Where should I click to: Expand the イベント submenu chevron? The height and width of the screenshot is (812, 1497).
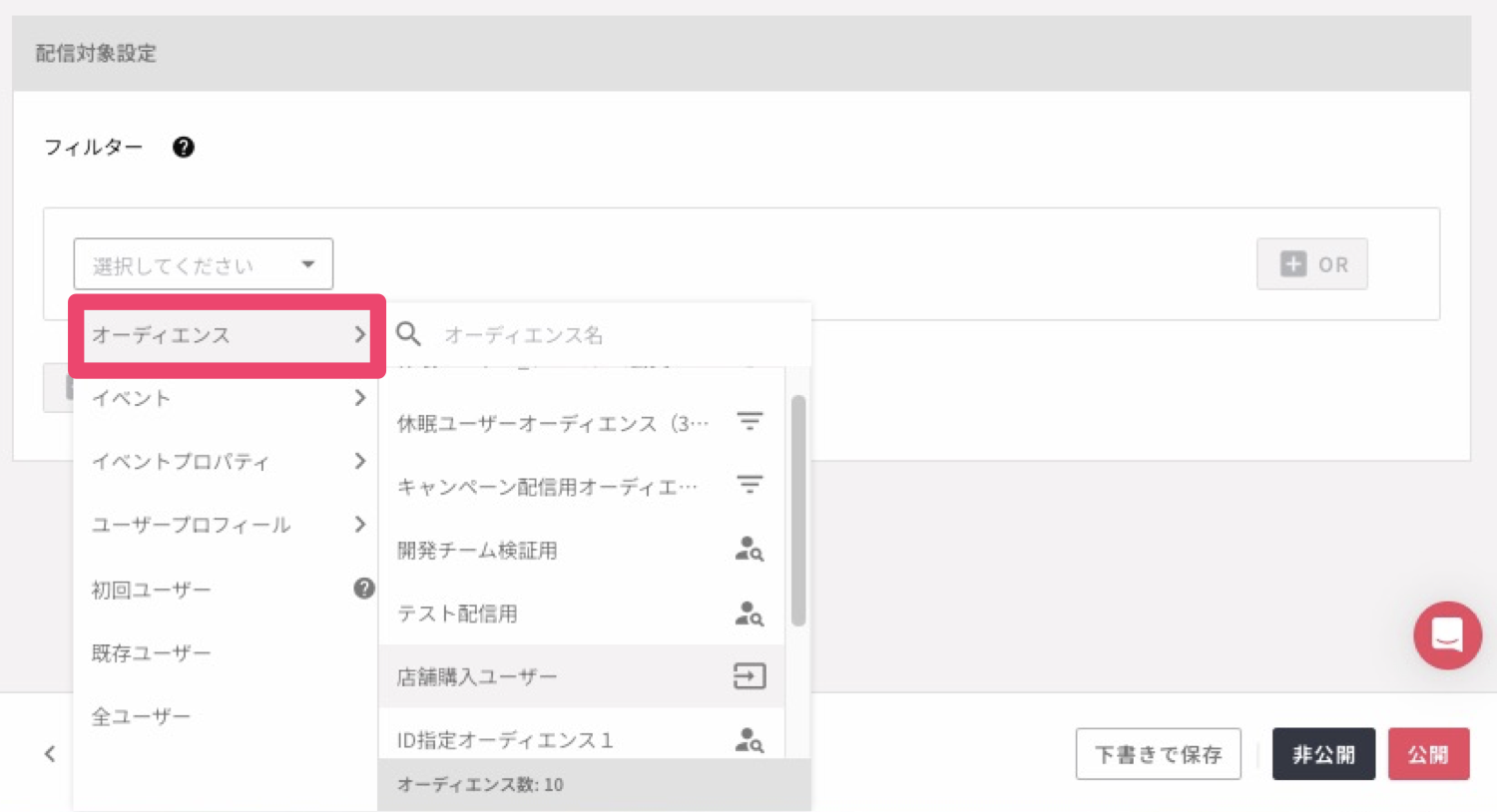tap(360, 398)
